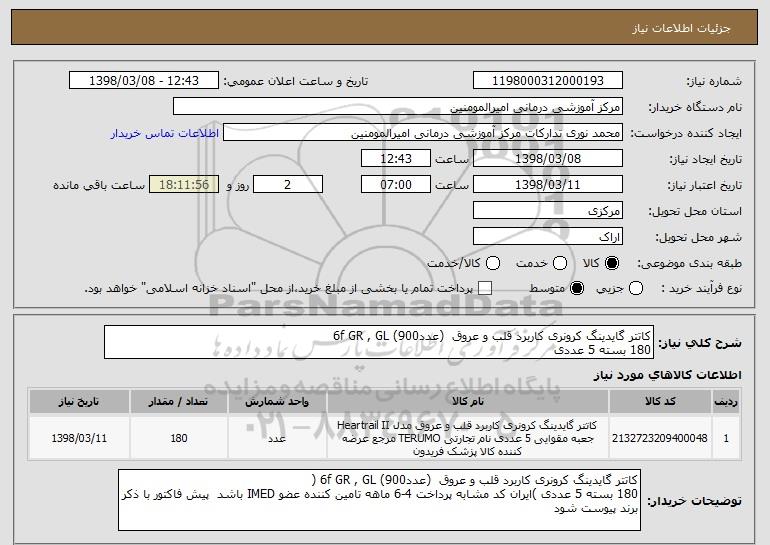Click the طبقه بندی موضوعی label

(x=689, y=264)
